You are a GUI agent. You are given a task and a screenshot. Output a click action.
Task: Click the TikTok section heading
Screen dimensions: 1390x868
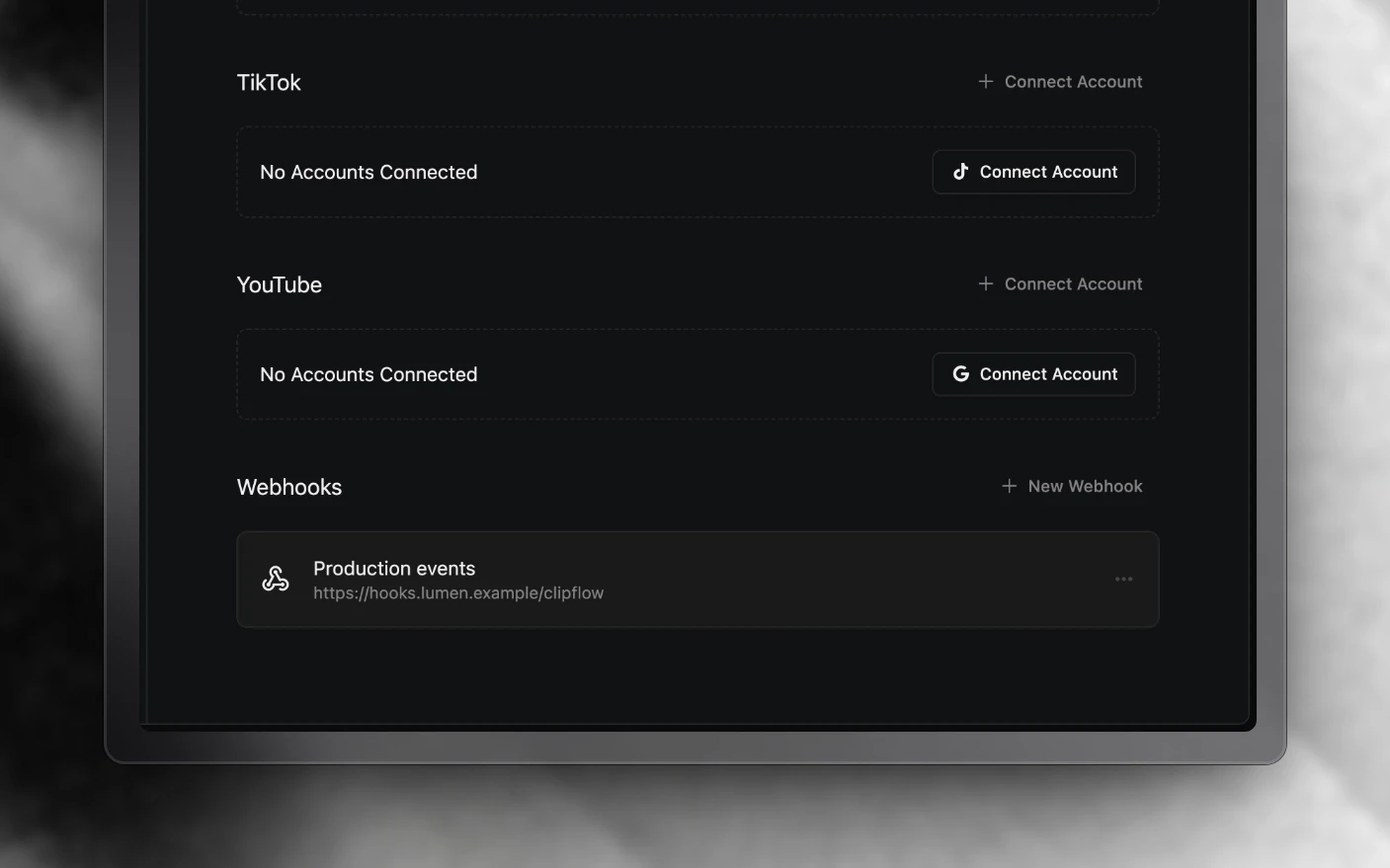(269, 83)
